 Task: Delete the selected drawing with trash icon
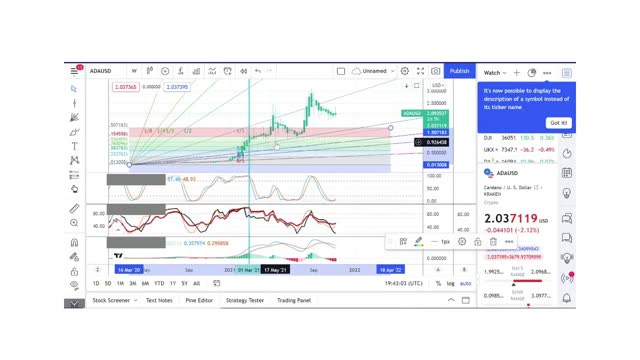[493, 242]
